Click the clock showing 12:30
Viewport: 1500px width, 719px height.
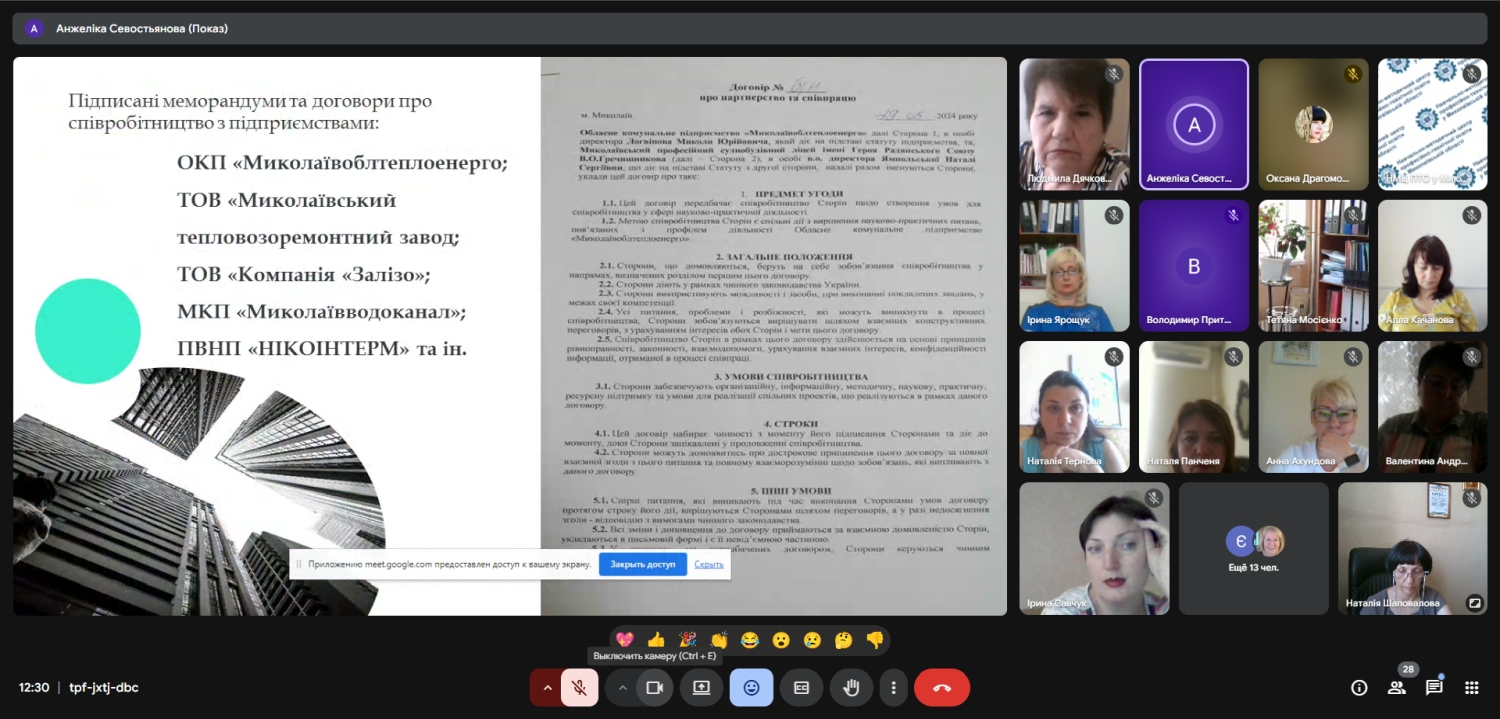(34, 688)
